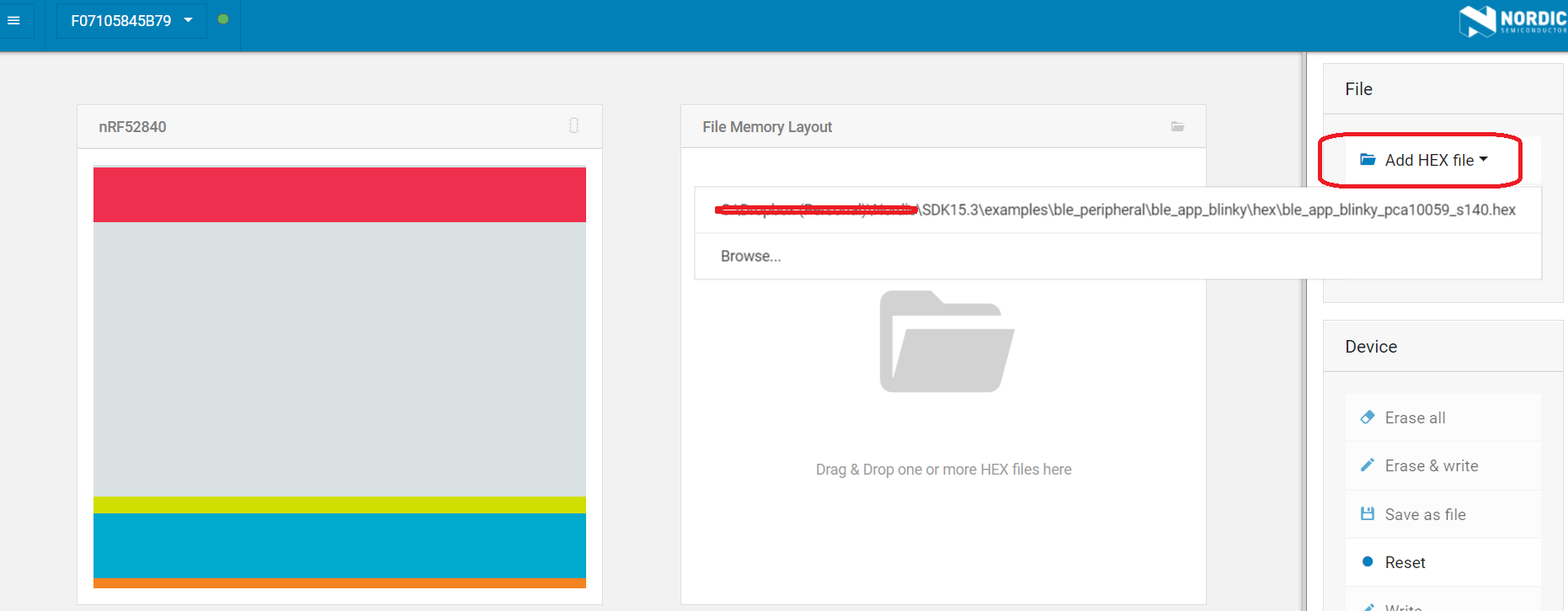Click the pencil icon for Erase & write
Image resolution: width=1568 pixels, height=611 pixels.
click(1368, 465)
